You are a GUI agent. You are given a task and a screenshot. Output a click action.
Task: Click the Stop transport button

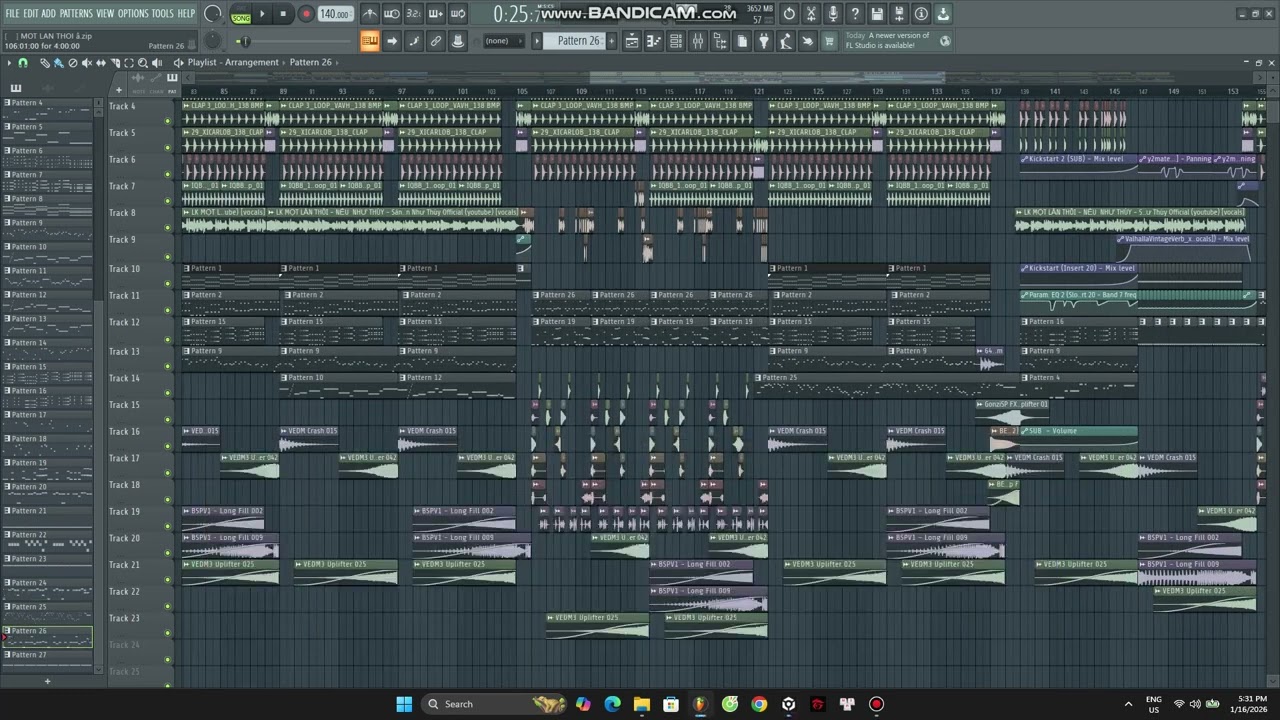click(x=283, y=14)
